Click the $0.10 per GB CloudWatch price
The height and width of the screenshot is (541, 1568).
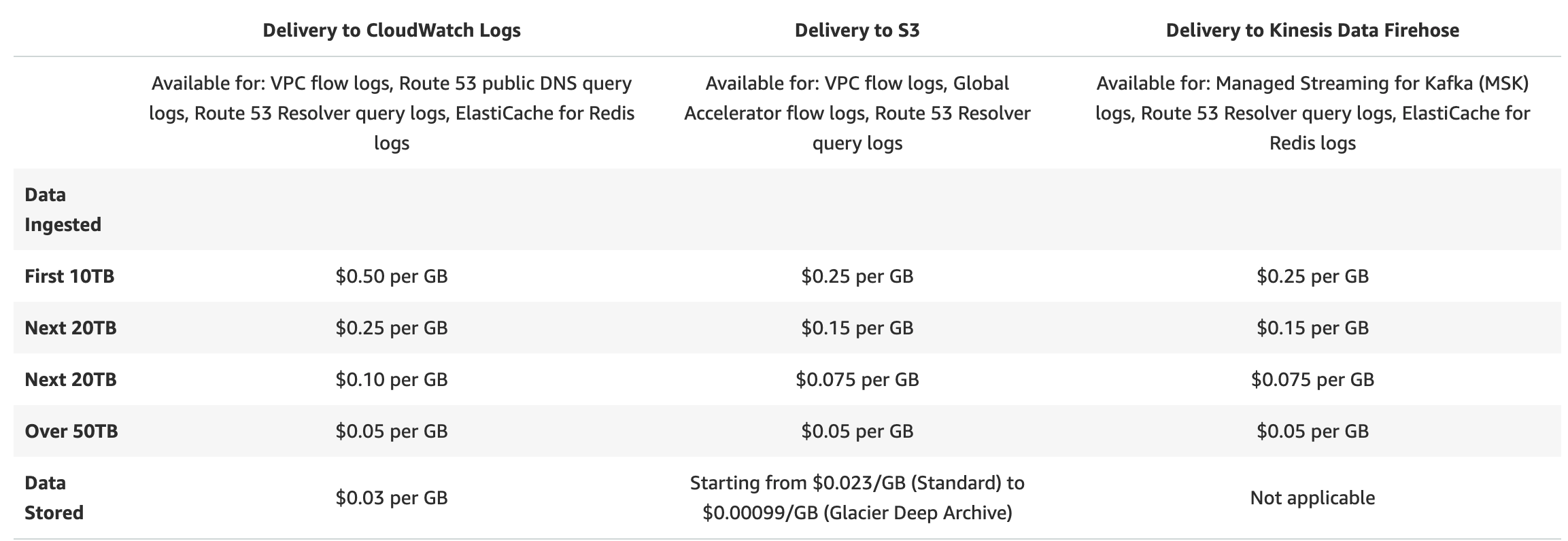tap(392, 380)
